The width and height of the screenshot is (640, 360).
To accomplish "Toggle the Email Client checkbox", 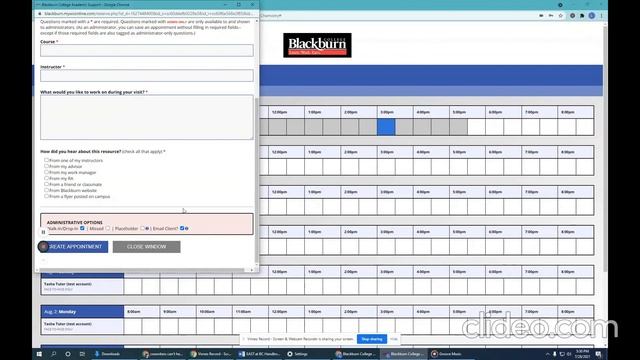I will (182, 228).
